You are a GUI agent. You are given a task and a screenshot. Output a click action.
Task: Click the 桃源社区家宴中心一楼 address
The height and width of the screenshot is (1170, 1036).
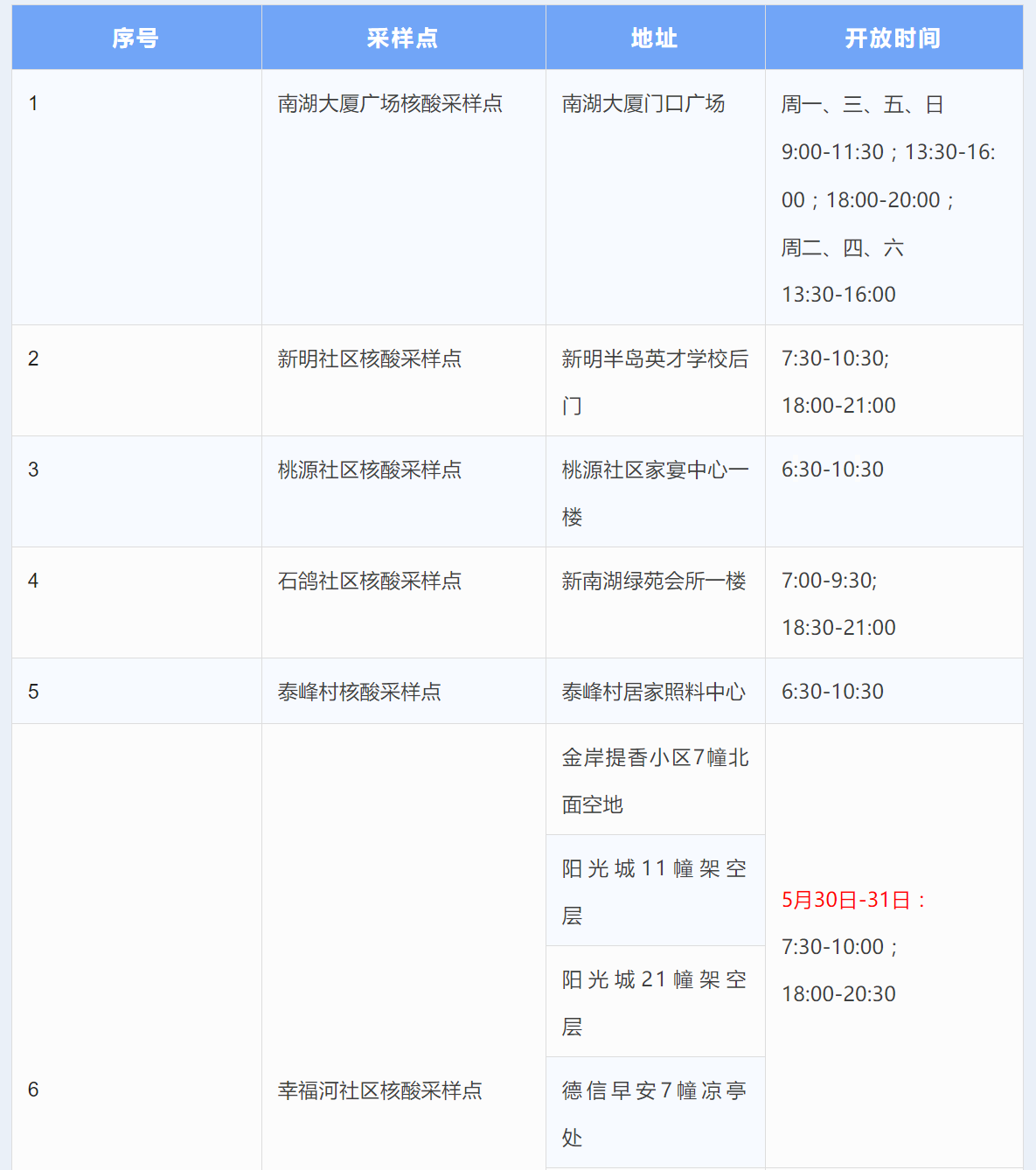pos(654,492)
